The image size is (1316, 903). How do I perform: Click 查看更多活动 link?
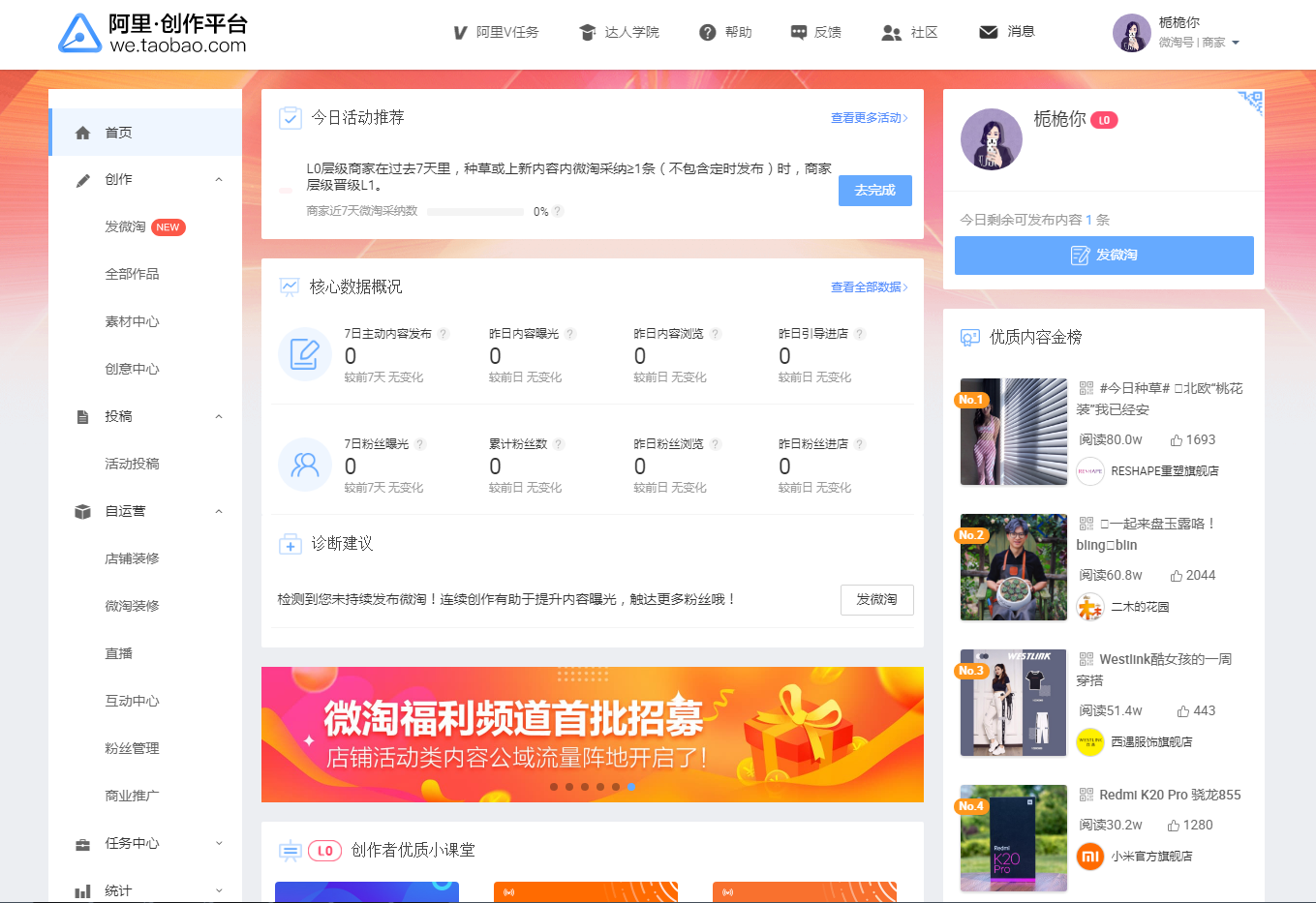click(869, 118)
